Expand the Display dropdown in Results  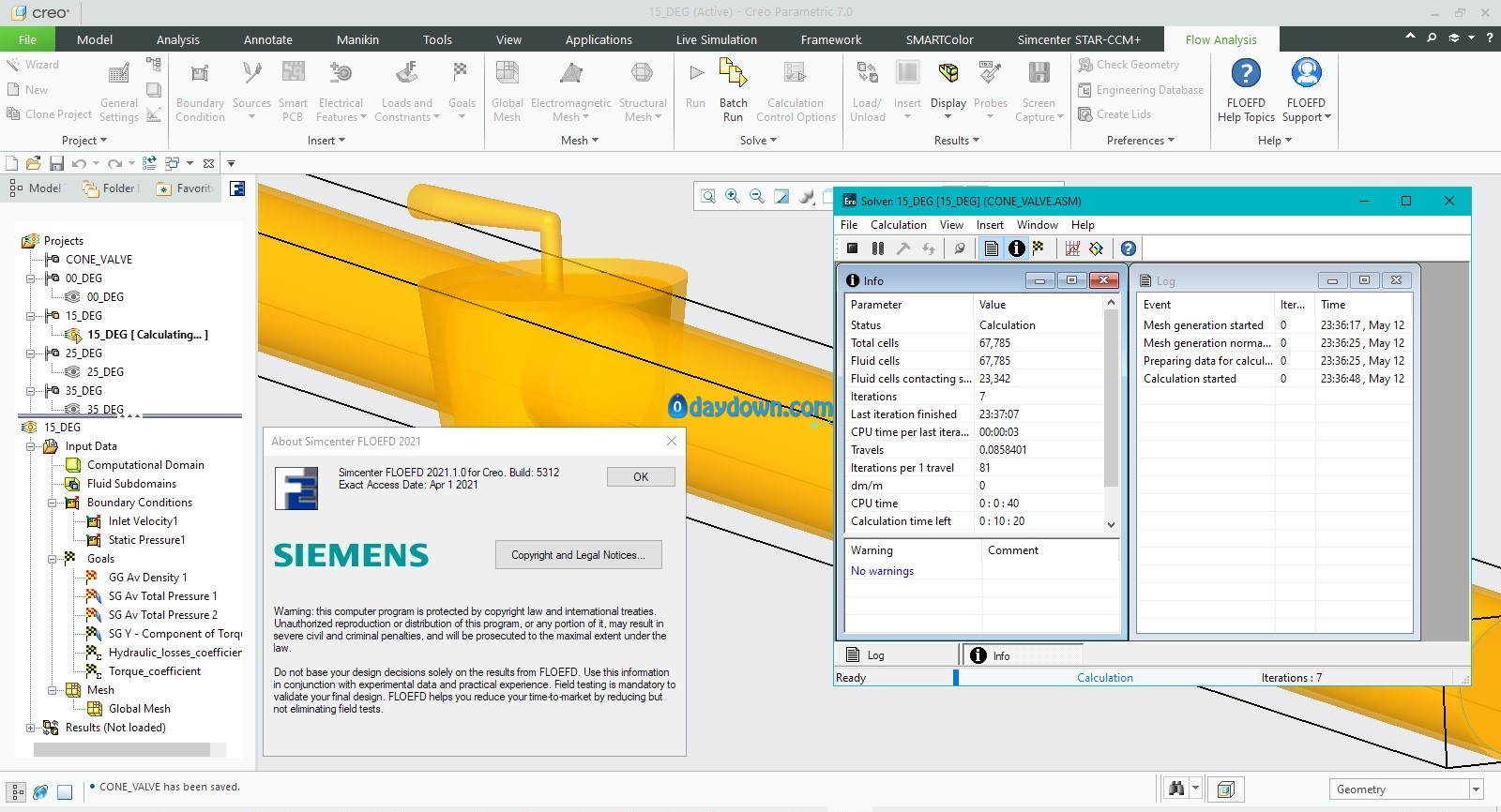(x=948, y=116)
